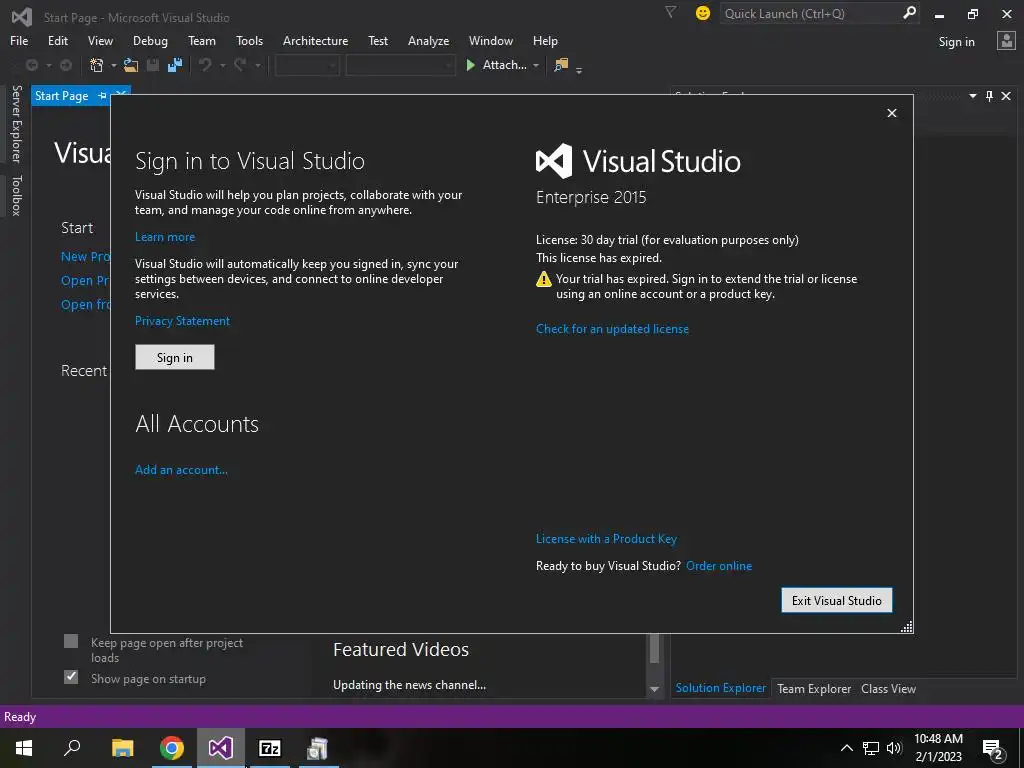The width and height of the screenshot is (1024, 768).
Task: Open the Redo history dropdown arrow
Action: 258,65
